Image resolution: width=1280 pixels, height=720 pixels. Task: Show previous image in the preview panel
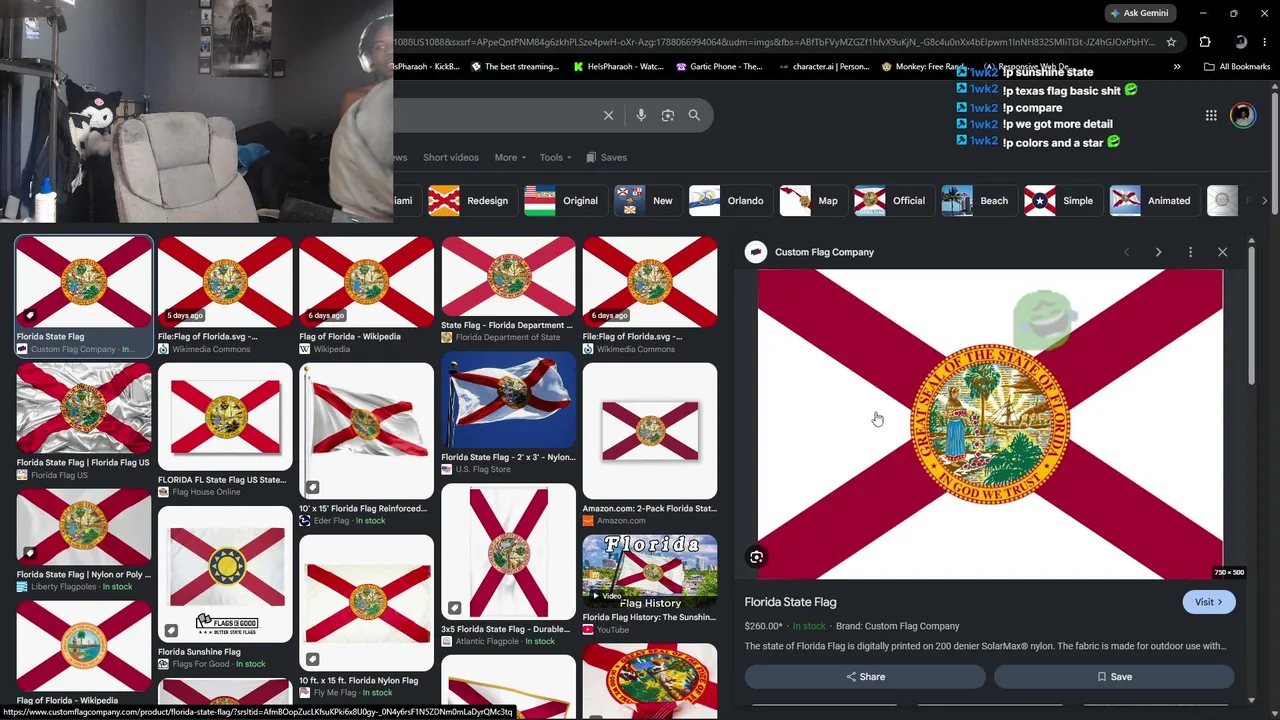(x=1127, y=252)
